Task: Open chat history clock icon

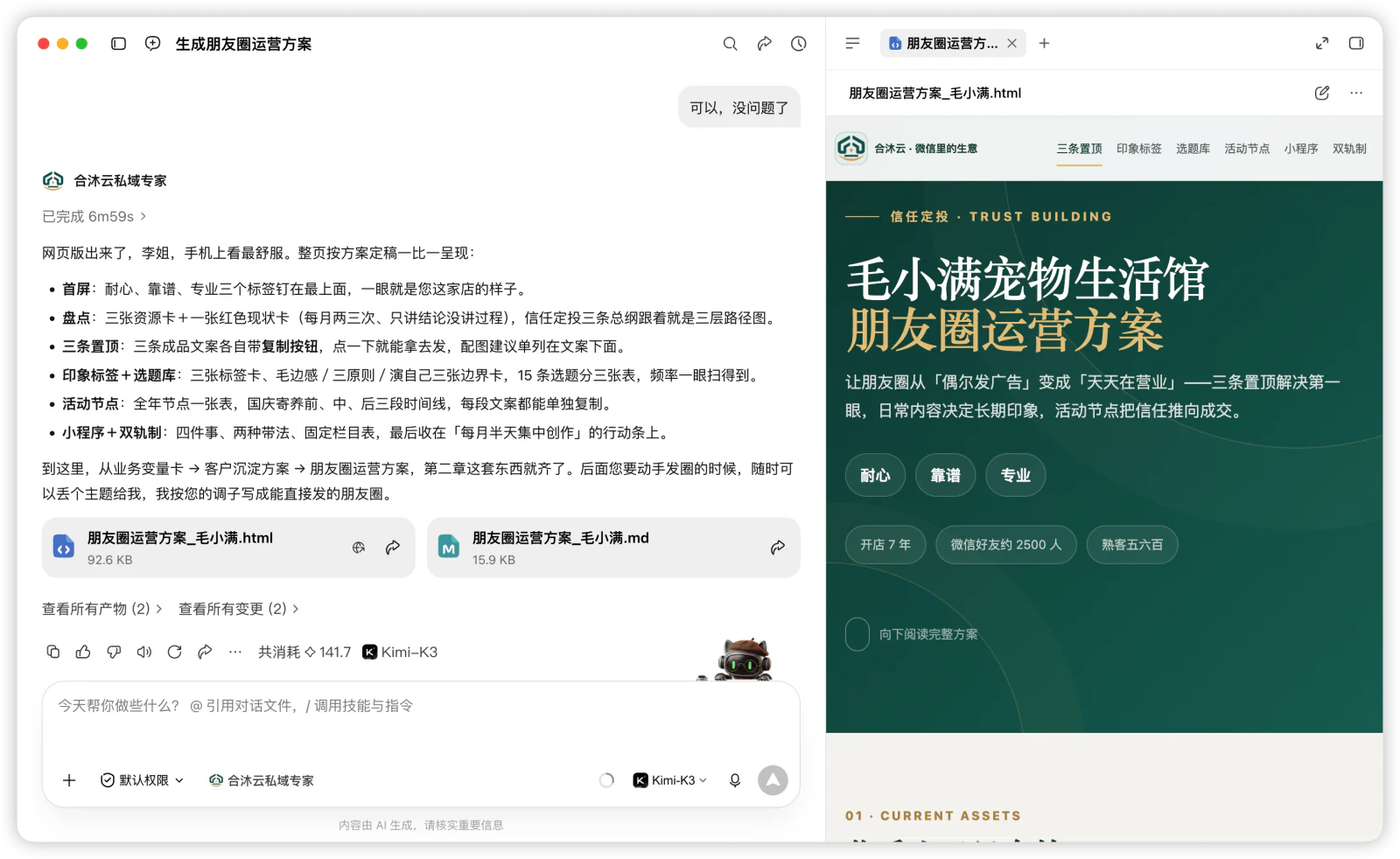Action: tap(798, 44)
